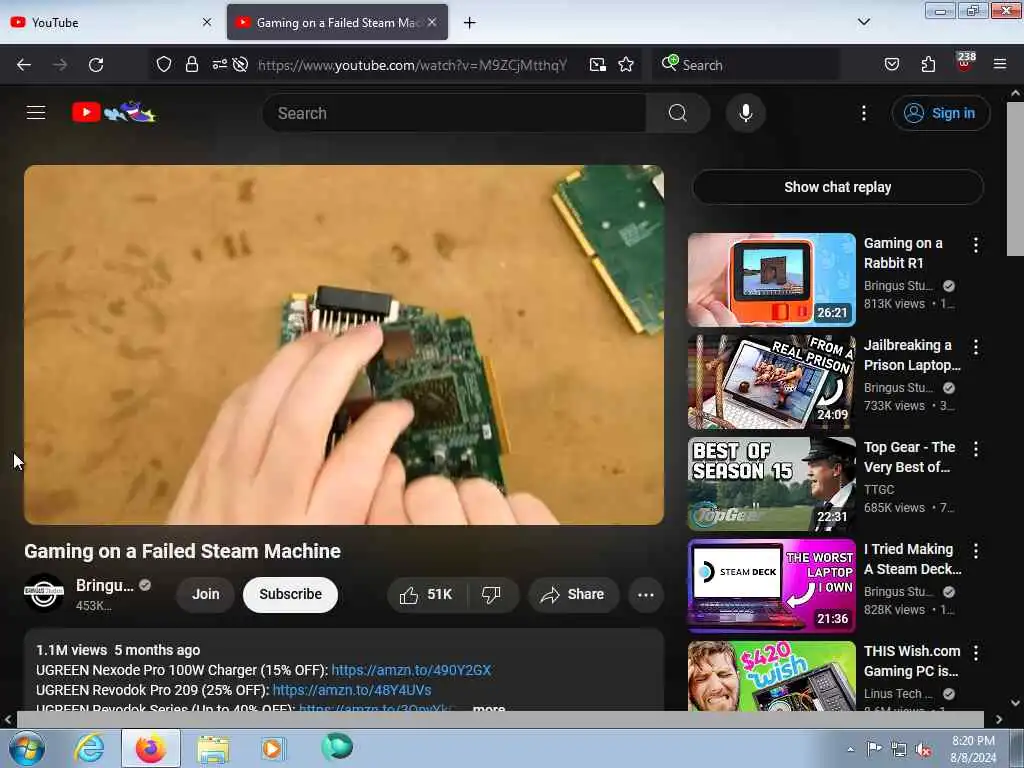Viewport: 1024px width, 768px height.
Task: Open the amzn.to/48Y4UVs link
Action: click(x=351, y=690)
